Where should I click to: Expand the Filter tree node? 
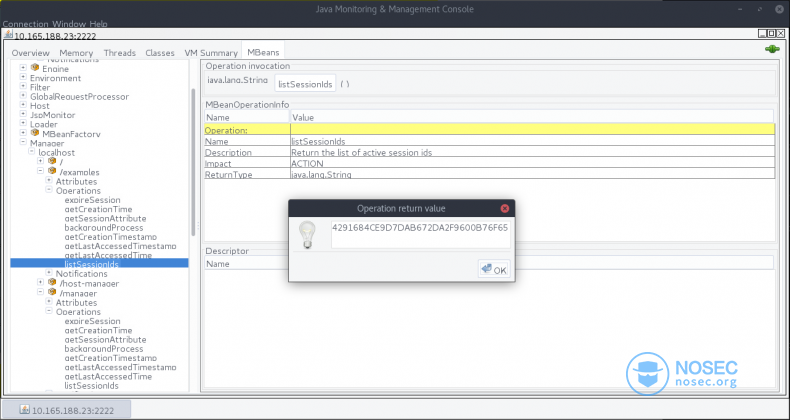tap(23, 86)
